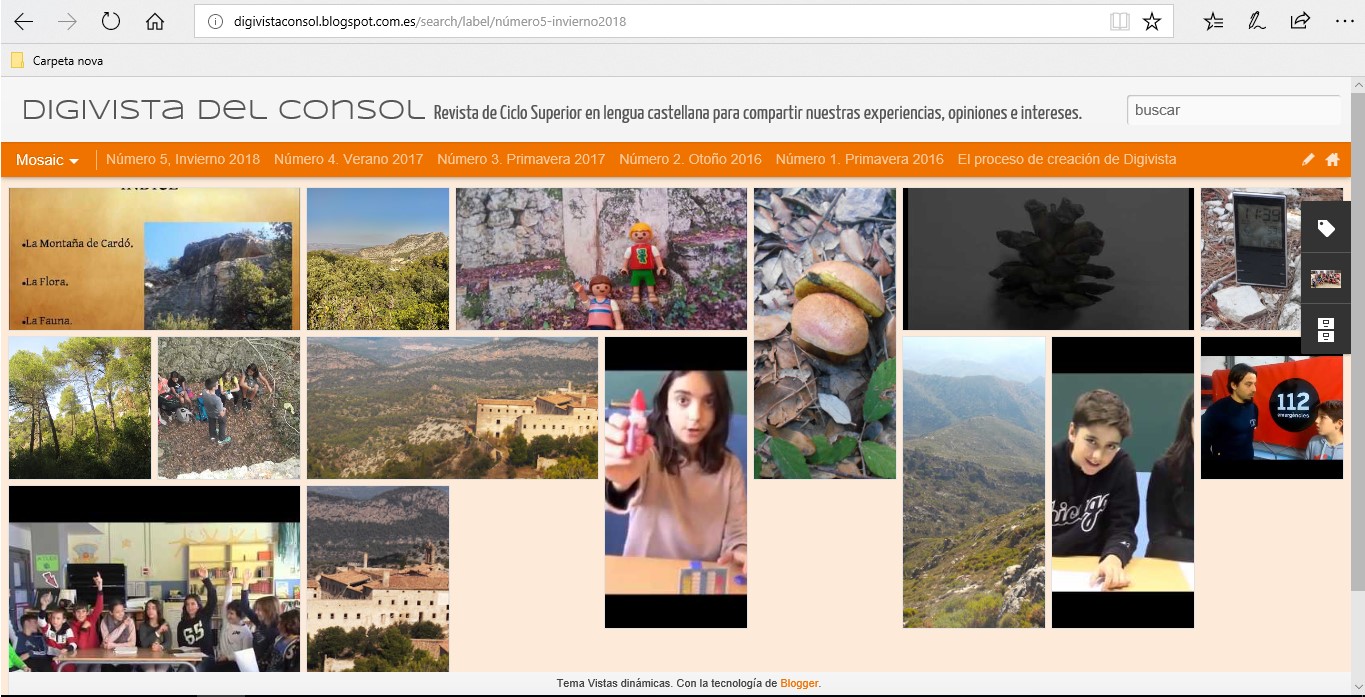This screenshot has height=697, width=1365.
Task: Open browser settings and more menu
Action: point(1344,21)
